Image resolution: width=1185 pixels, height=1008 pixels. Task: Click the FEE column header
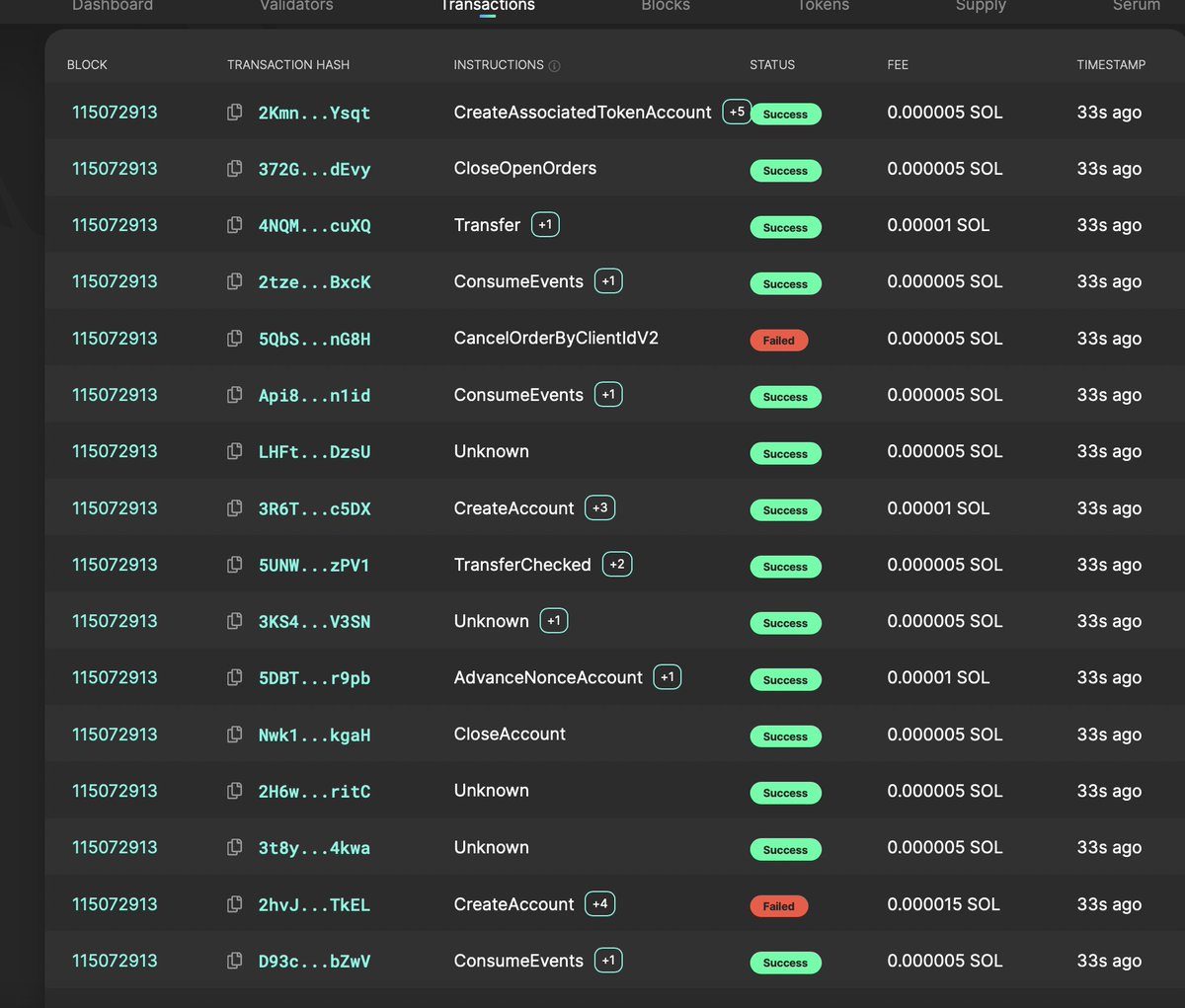click(898, 65)
